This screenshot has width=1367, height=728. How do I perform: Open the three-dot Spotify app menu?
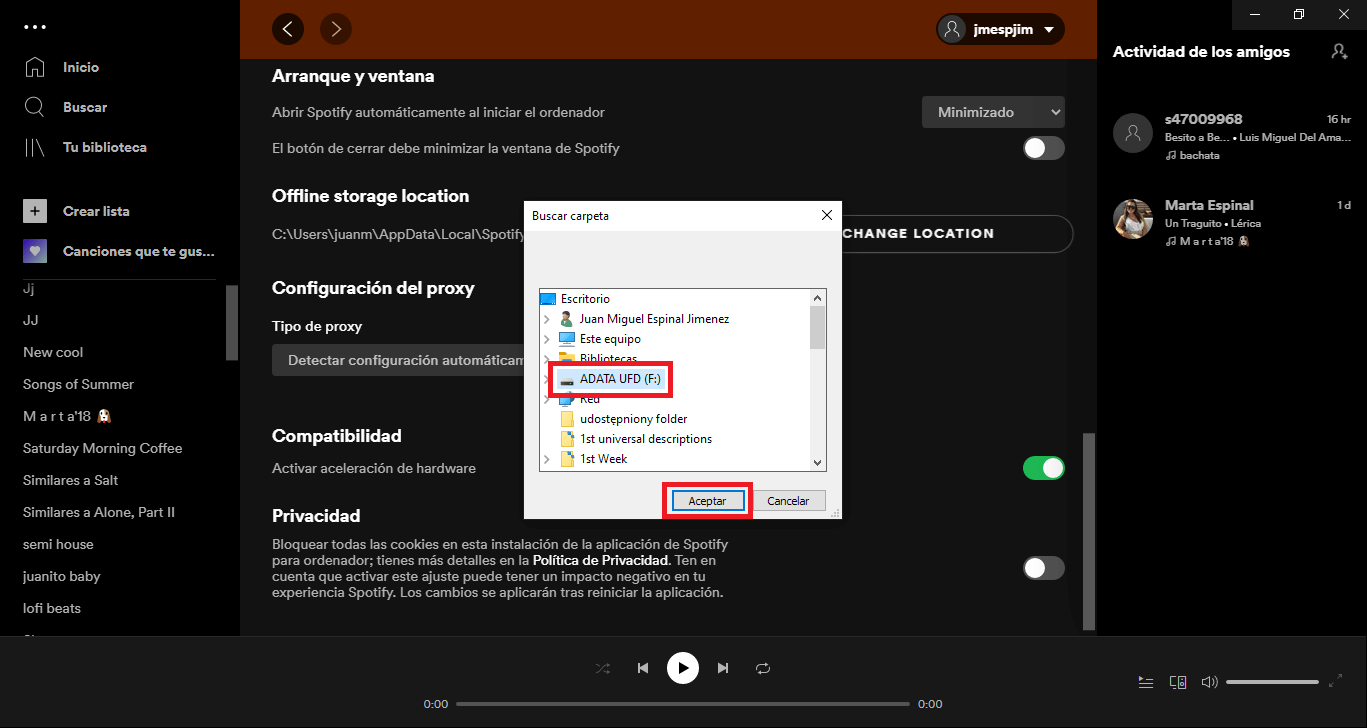click(35, 27)
